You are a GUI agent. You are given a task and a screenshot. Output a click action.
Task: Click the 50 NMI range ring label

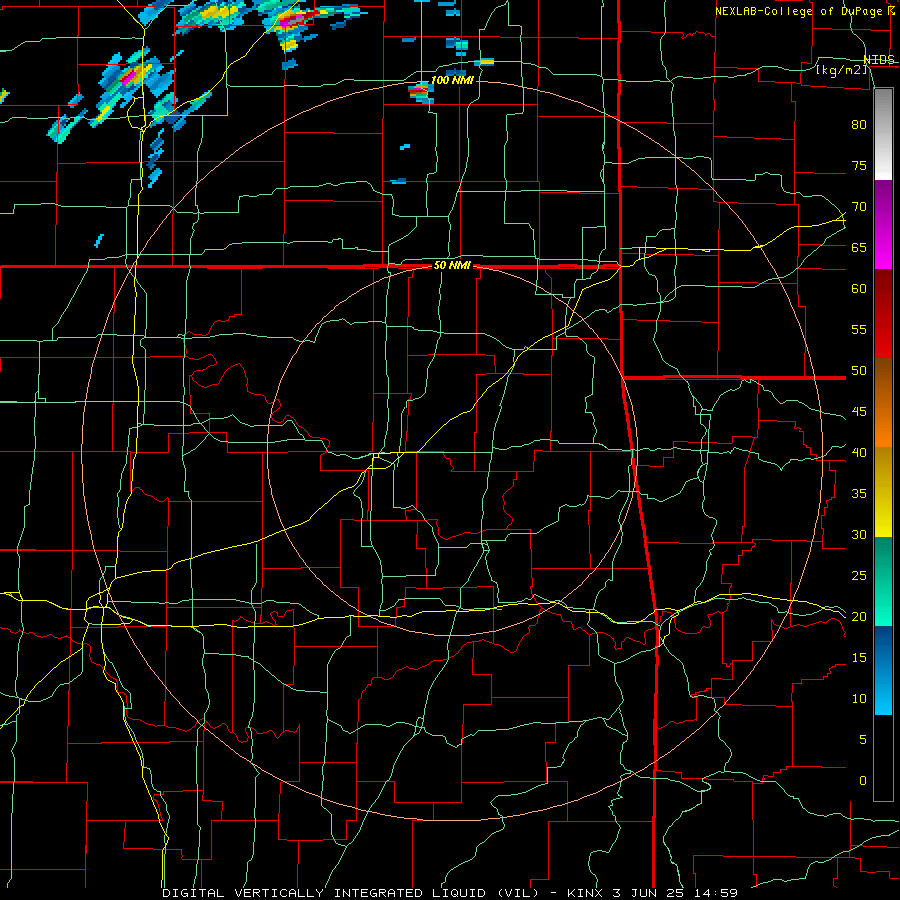click(452, 265)
